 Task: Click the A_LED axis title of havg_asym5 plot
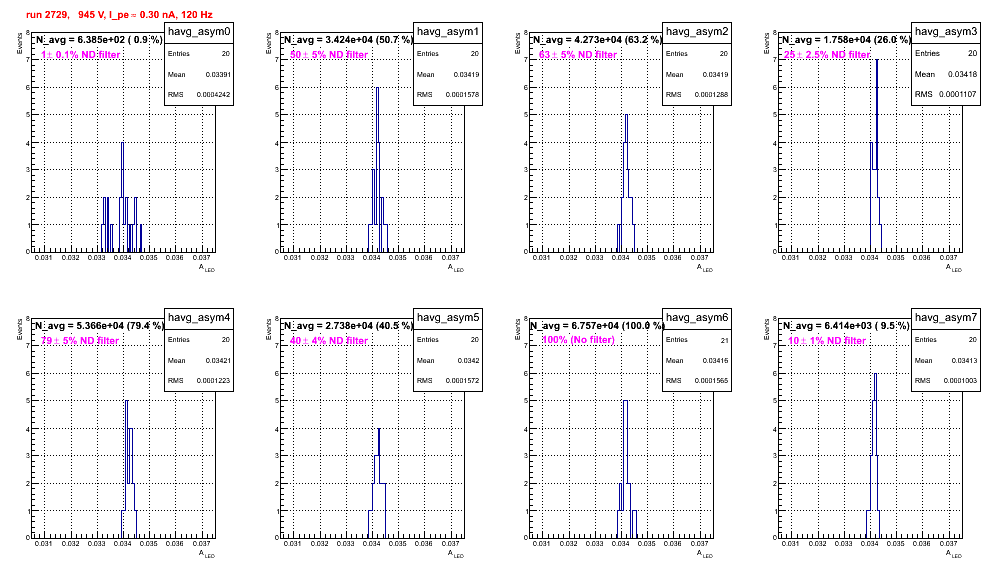[455, 554]
